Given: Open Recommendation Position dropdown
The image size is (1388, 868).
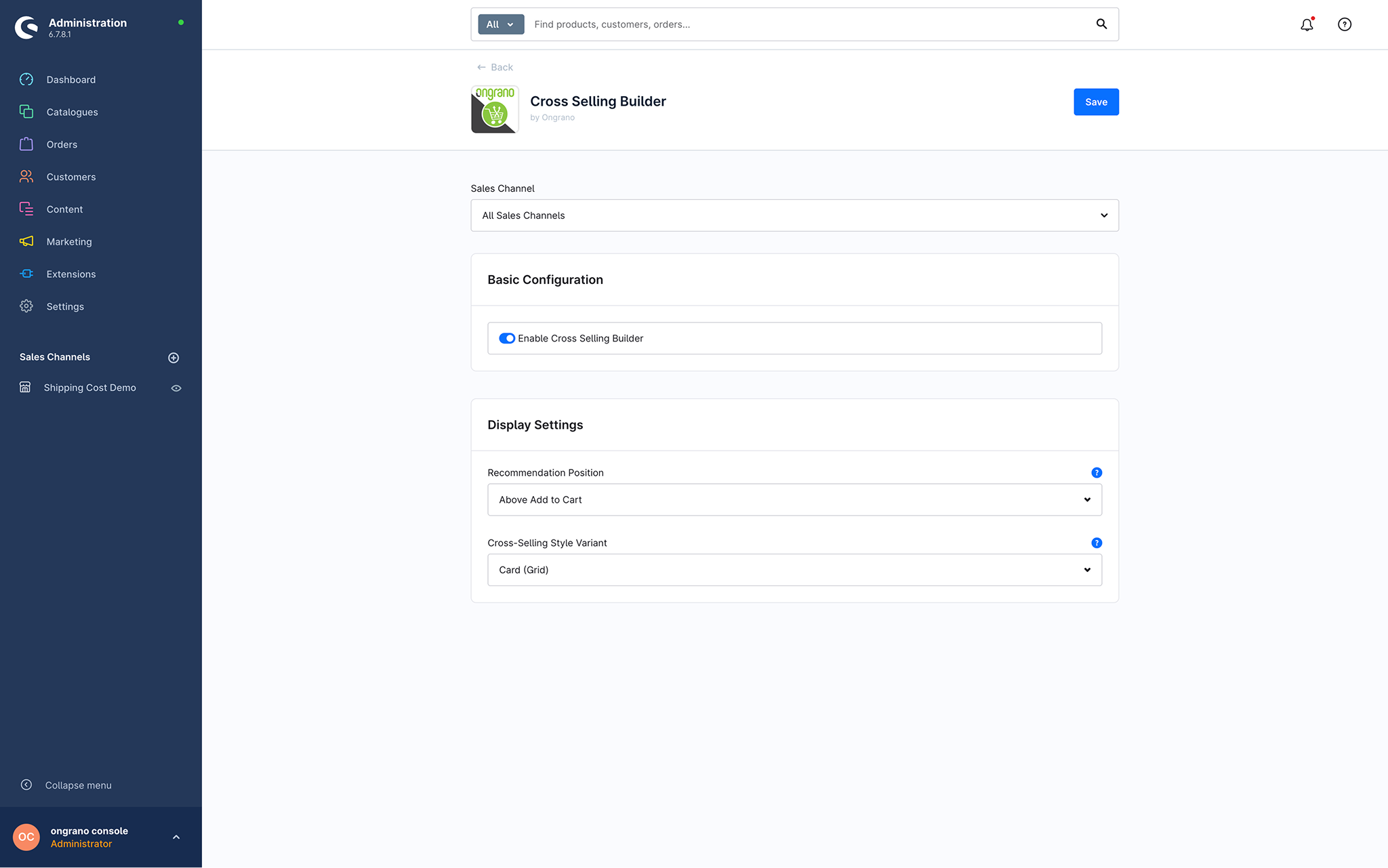Looking at the screenshot, I should 794,499.
